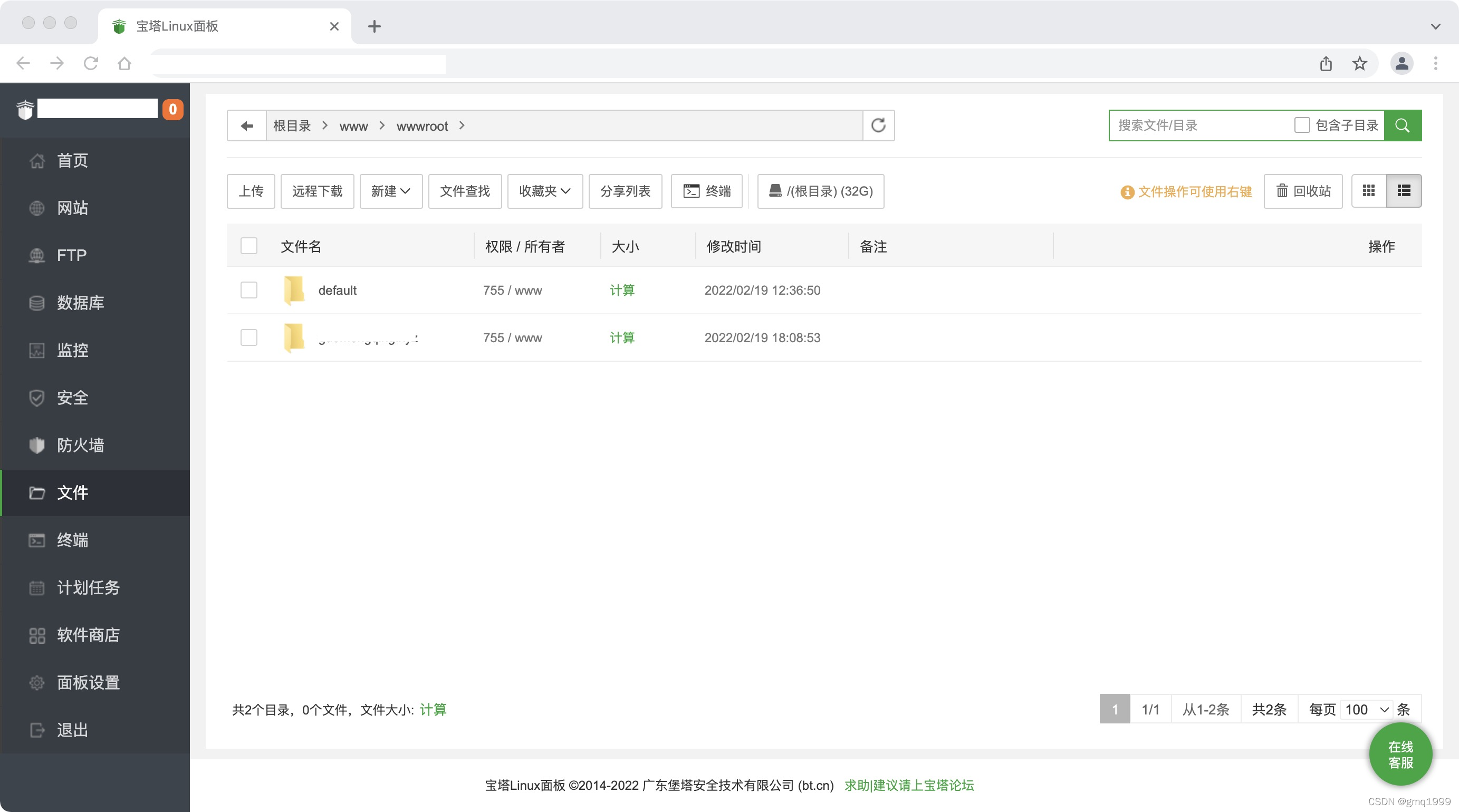Viewport: 1459px width, 812px height.
Task: Switch to grid icon view
Action: [1368, 191]
